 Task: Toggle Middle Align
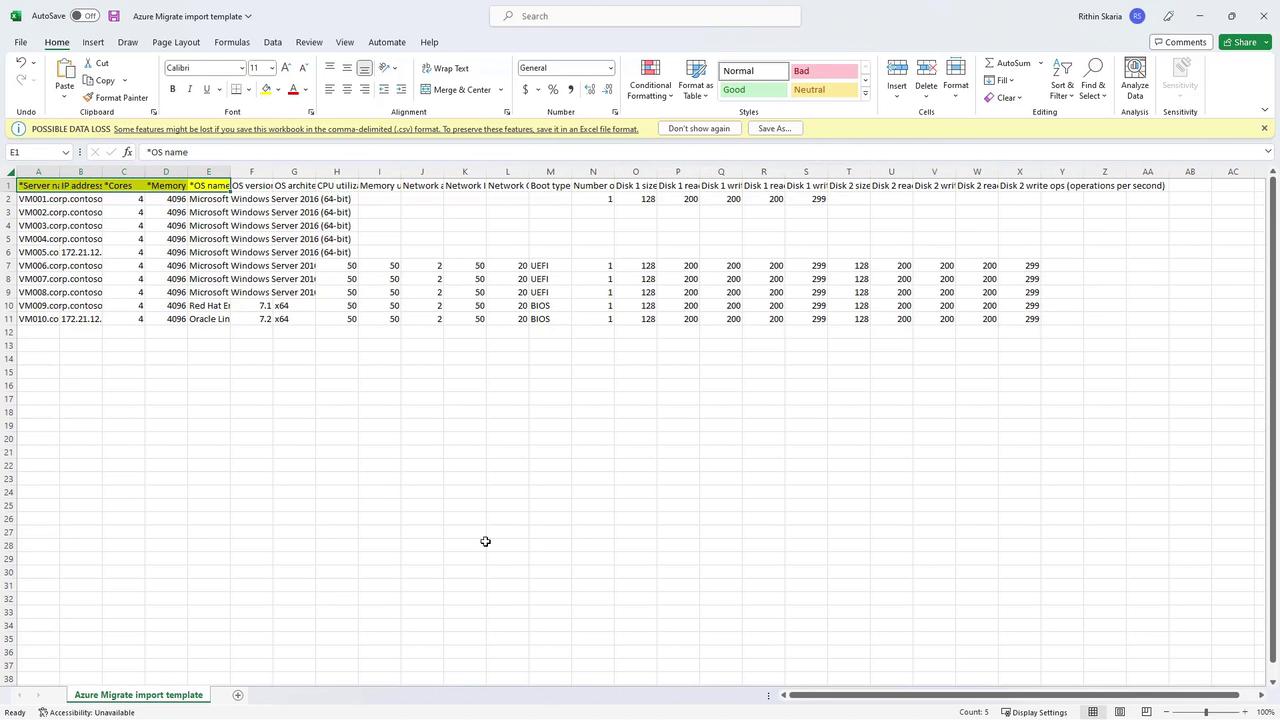(347, 68)
